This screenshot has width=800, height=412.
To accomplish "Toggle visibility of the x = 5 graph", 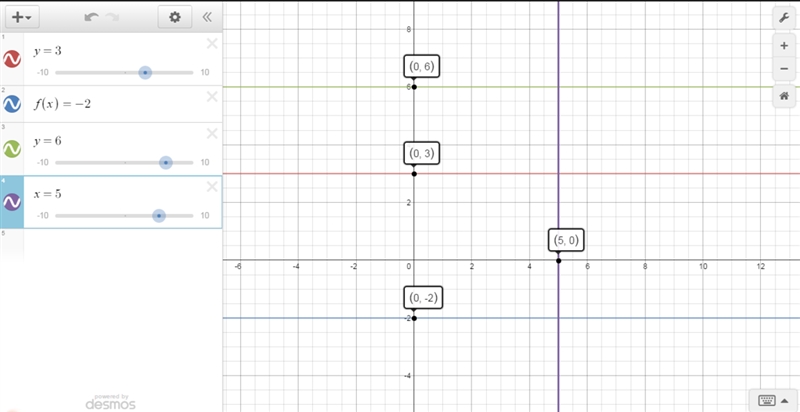I will pyautogui.click(x=12, y=202).
